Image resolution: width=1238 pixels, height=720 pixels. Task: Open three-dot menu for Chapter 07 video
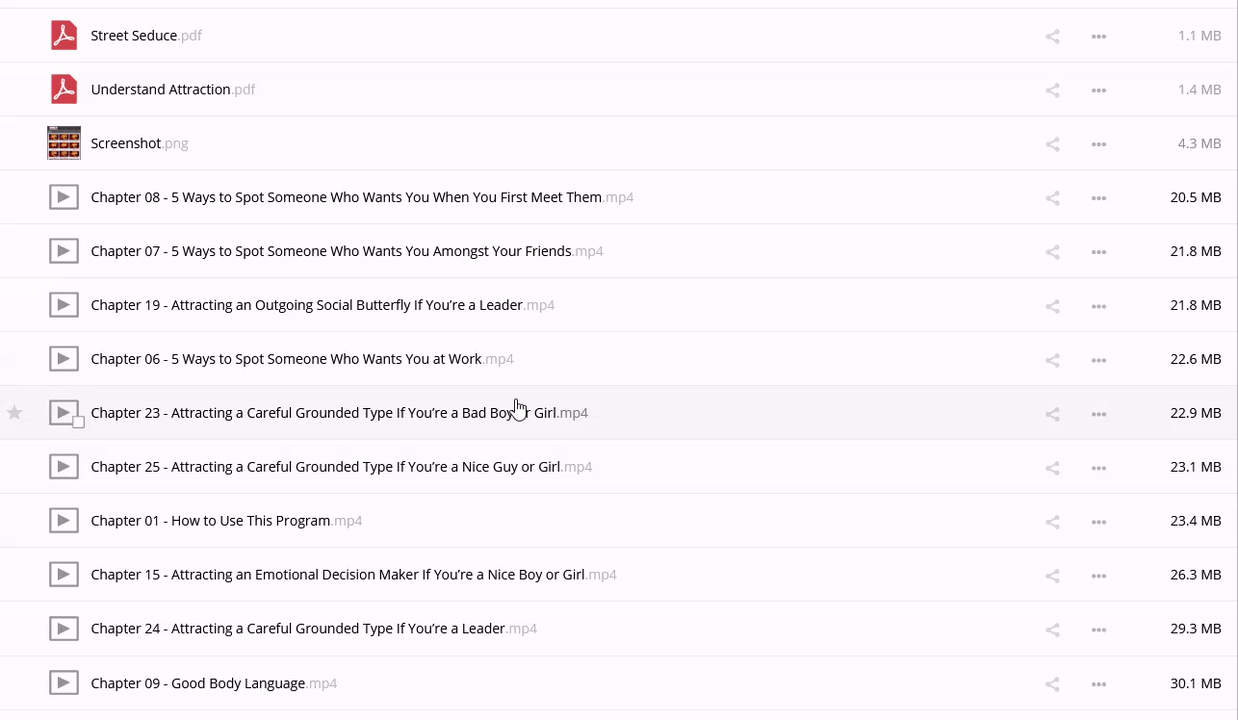pos(1098,252)
